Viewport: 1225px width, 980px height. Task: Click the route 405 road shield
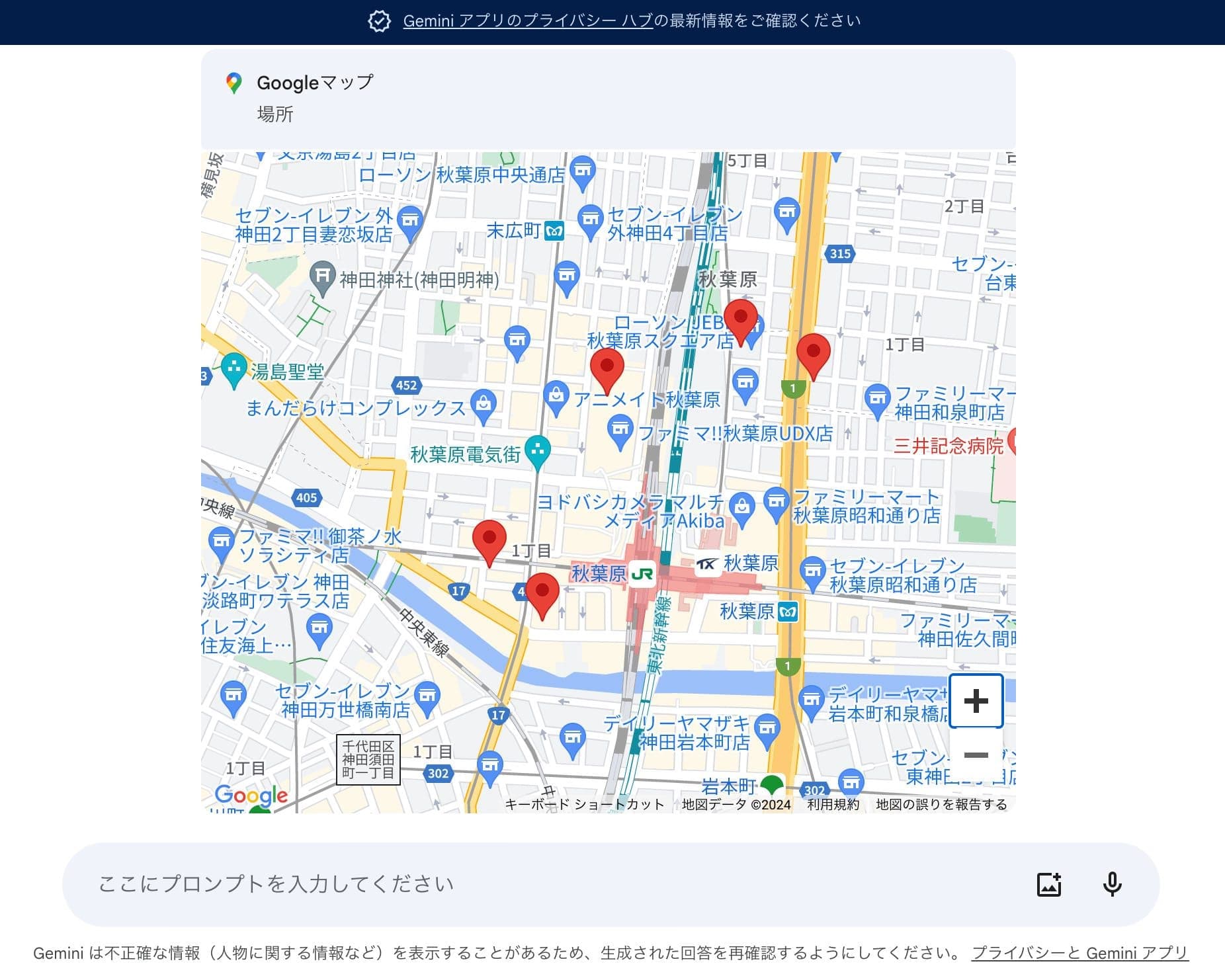[x=306, y=498]
